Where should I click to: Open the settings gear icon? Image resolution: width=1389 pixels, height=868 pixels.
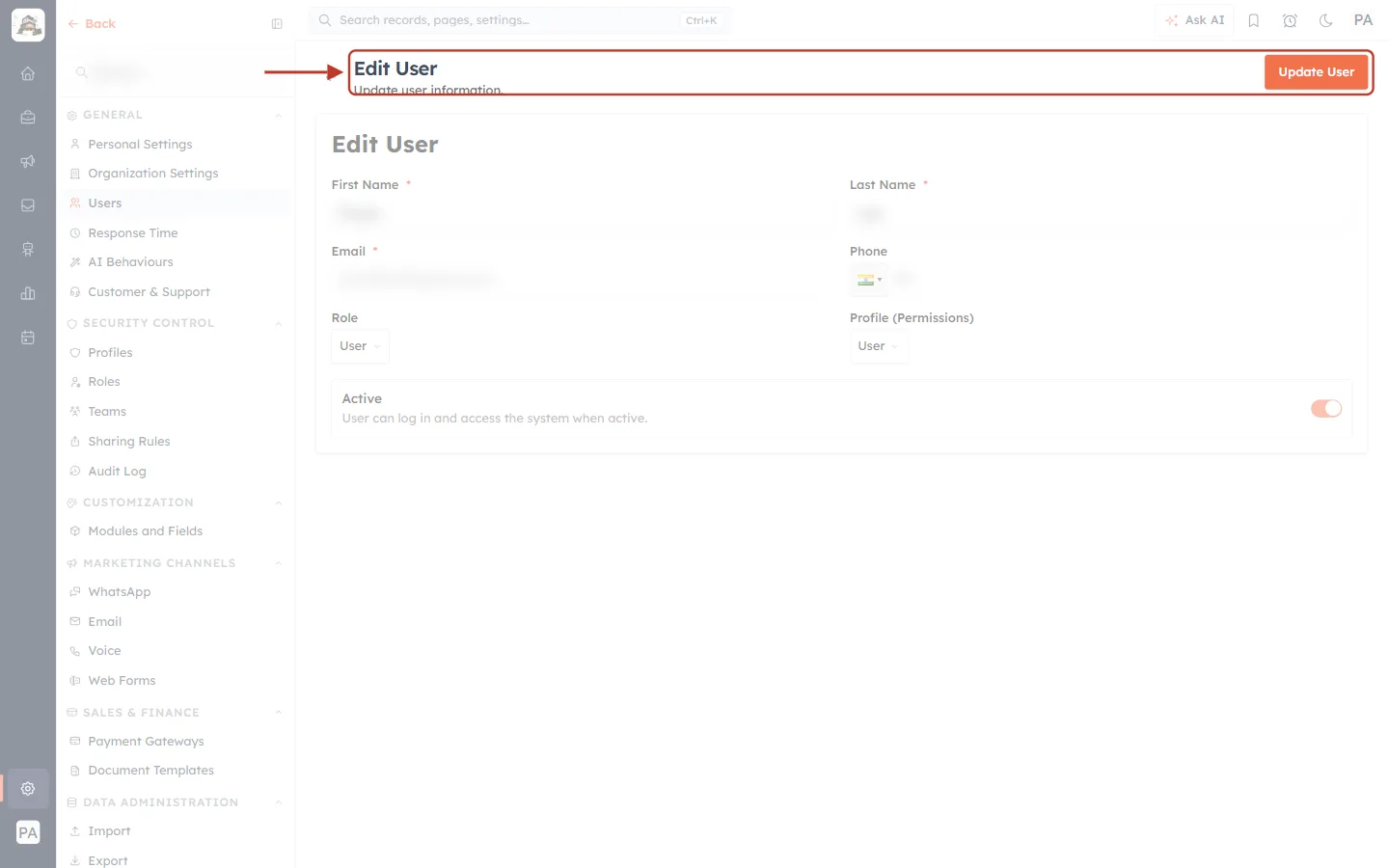pyautogui.click(x=28, y=788)
